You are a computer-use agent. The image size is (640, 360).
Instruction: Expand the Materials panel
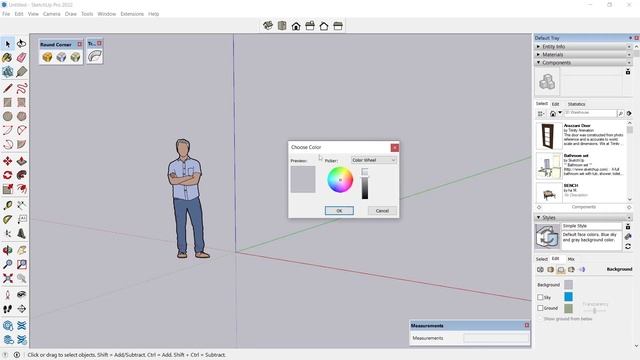[583, 54]
